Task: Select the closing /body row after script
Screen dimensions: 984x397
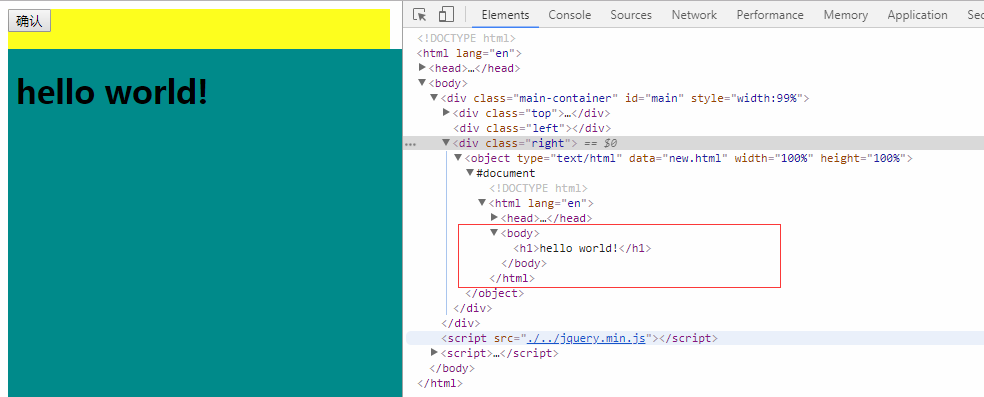Action: [452, 368]
